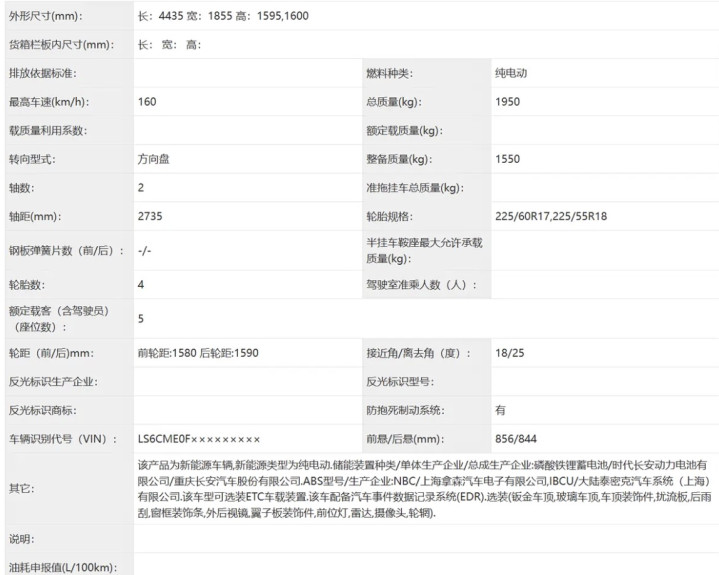Screen dimensions: 719x575
Task: Select the 接近角/离去角 label
Action: 418,353
